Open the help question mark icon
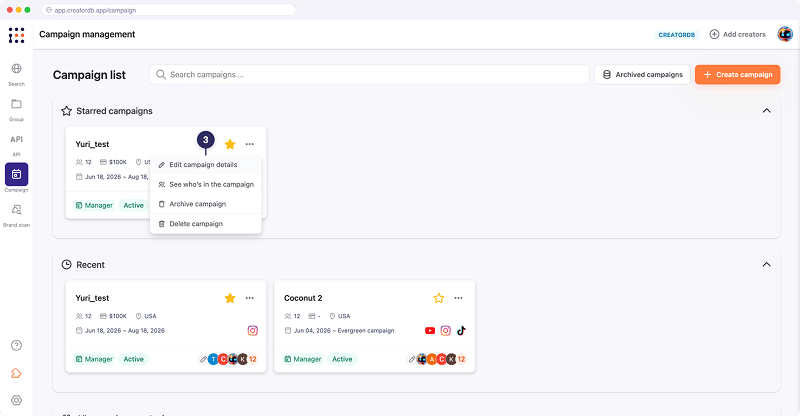 (16, 346)
